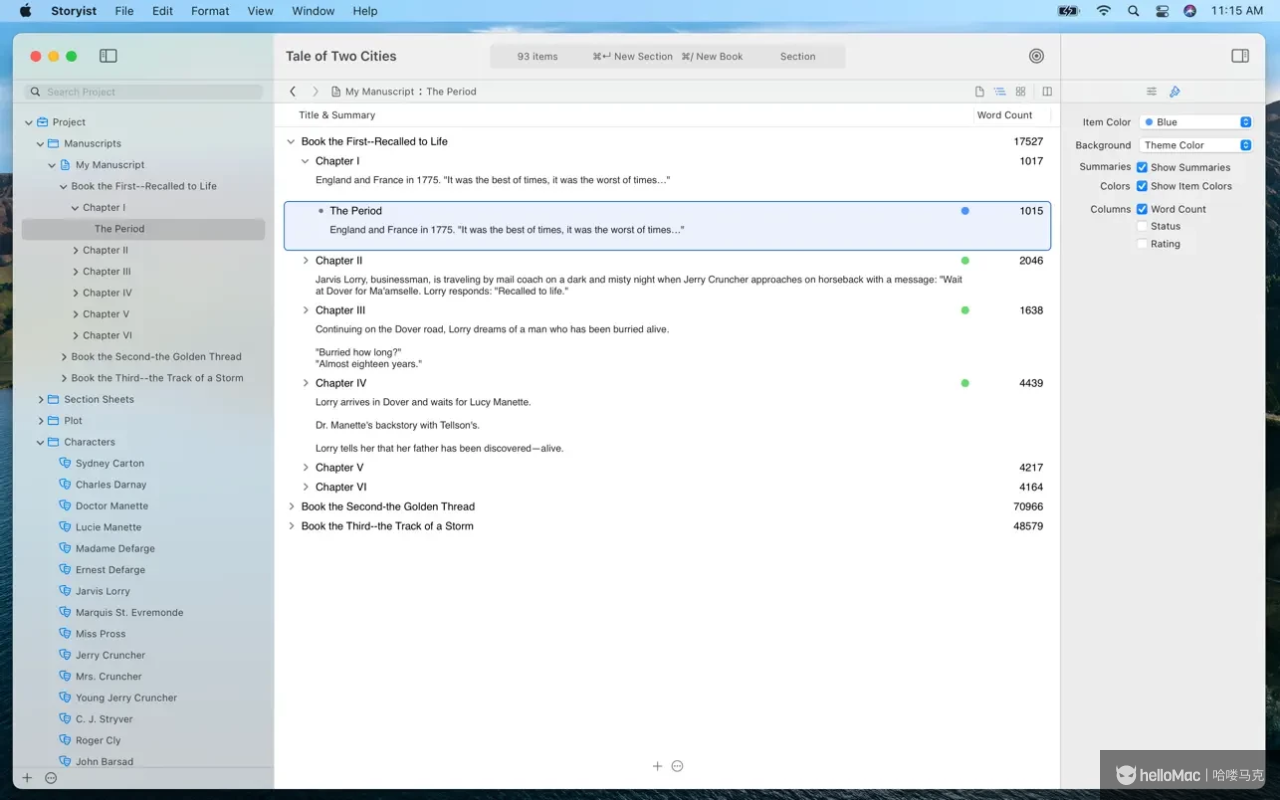This screenshot has width=1280, height=800.
Task: Open the Wi-Fi status menu
Action: (1103, 11)
